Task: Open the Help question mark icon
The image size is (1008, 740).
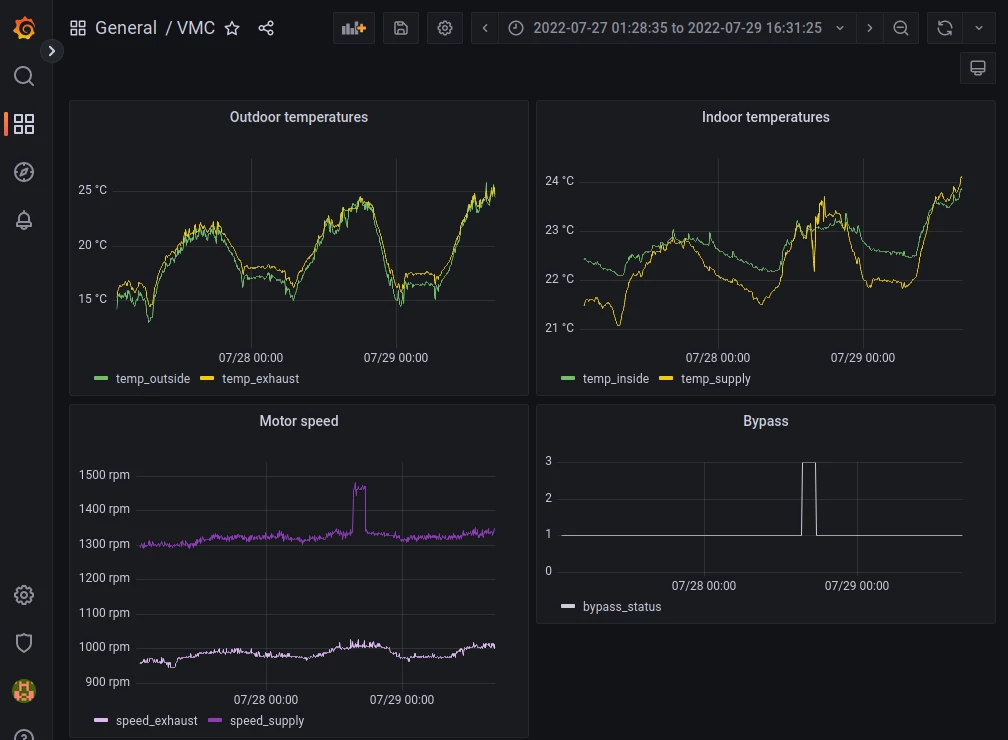Action: tap(24, 735)
